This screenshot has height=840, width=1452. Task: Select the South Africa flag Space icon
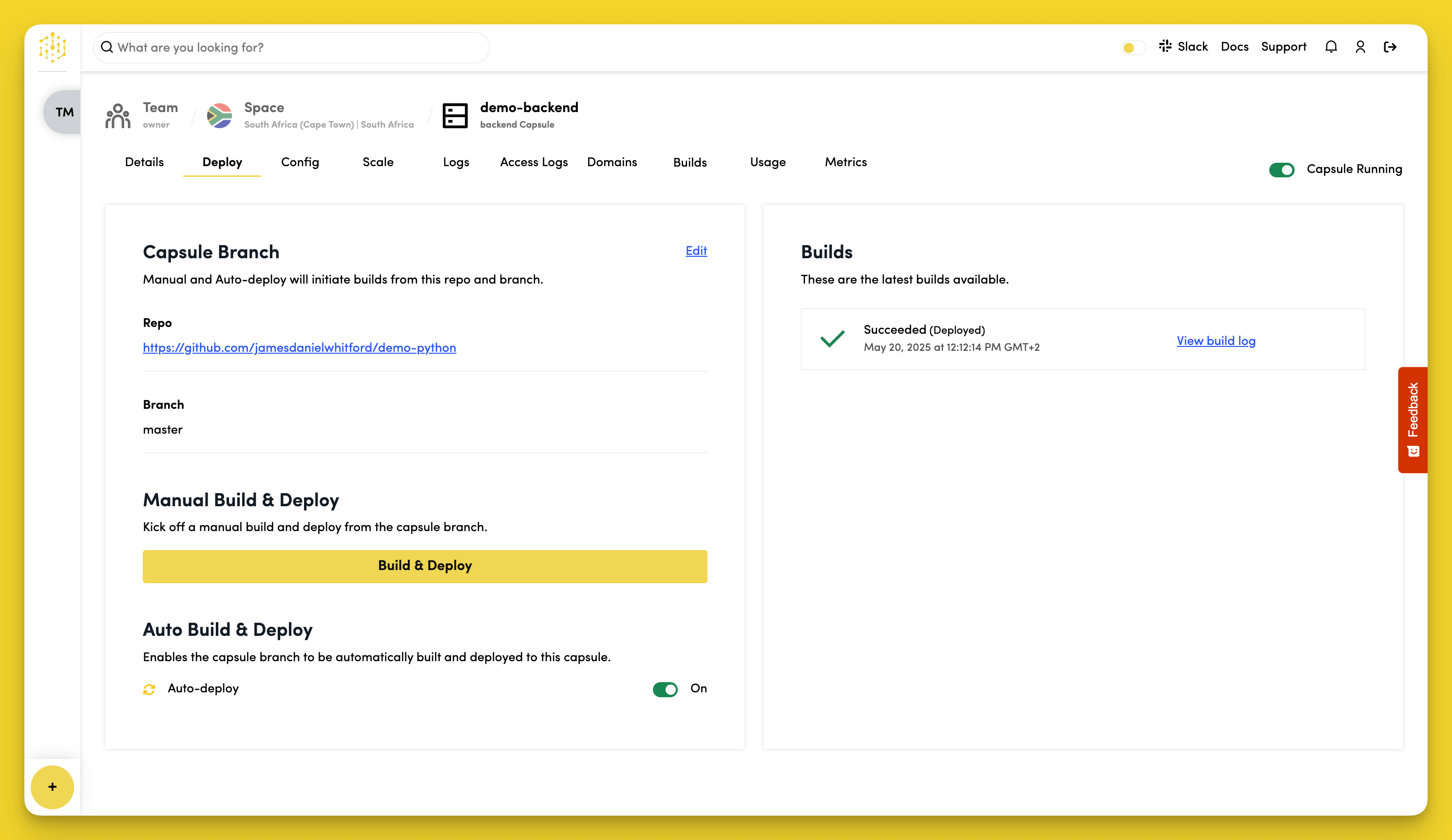tap(220, 115)
